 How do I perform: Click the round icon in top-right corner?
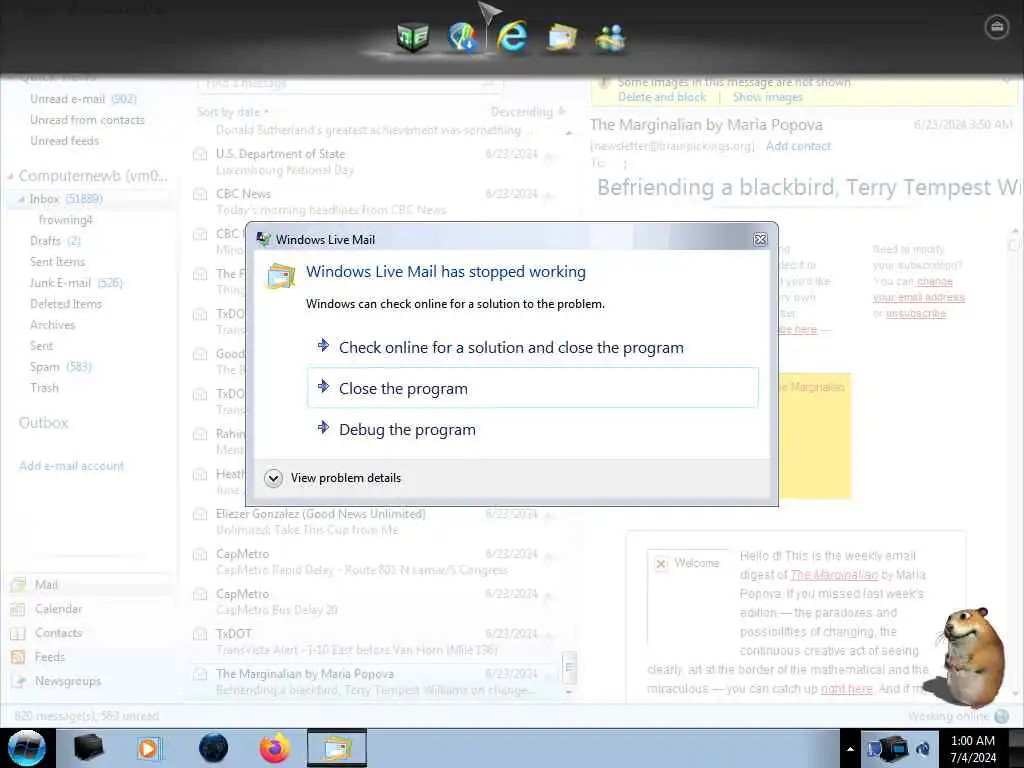pos(997,27)
